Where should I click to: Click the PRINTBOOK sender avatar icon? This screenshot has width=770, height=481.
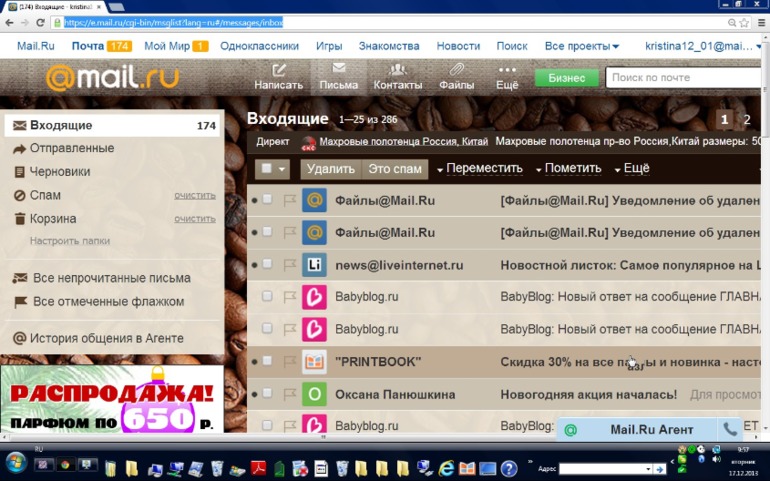[x=314, y=362]
